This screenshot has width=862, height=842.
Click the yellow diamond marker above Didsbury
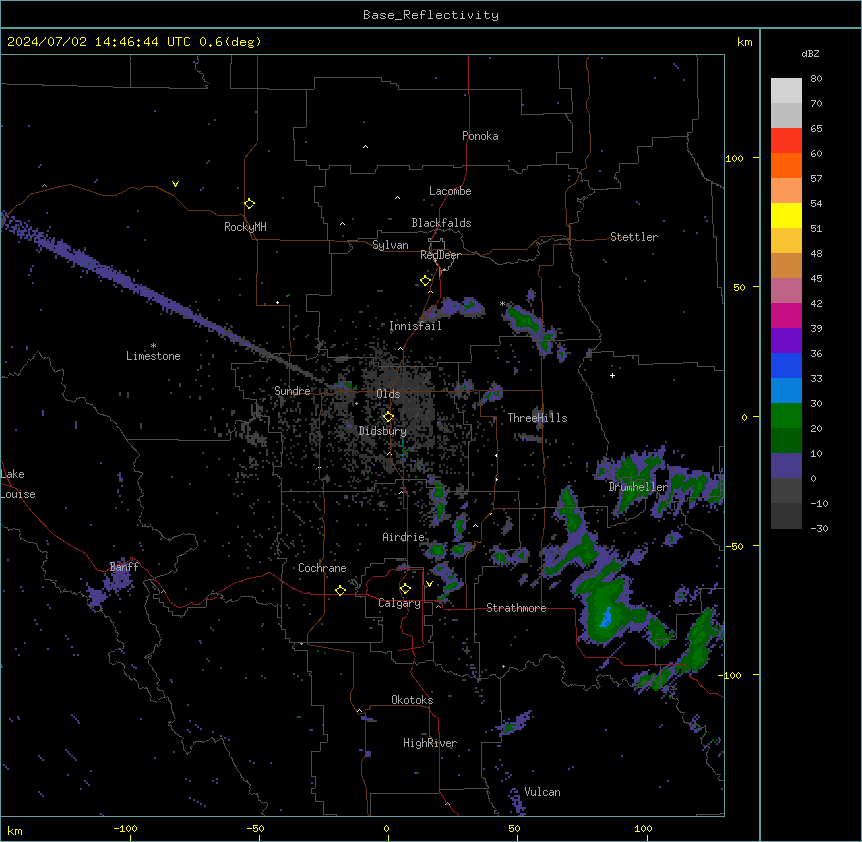[x=388, y=417]
